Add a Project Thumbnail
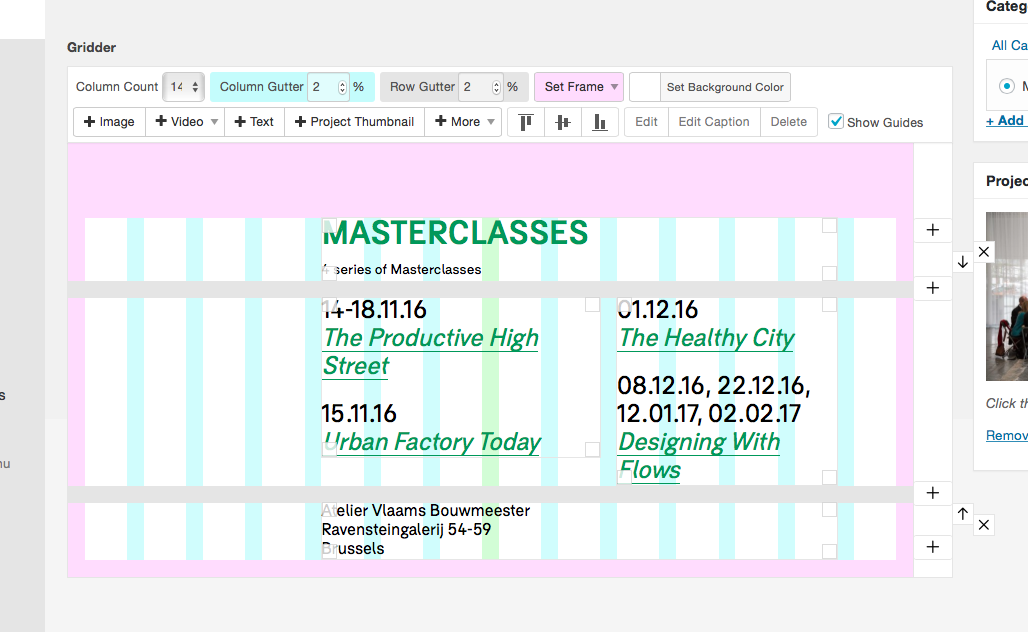This screenshot has height=632, width=1028. click(x=354, y=122)
